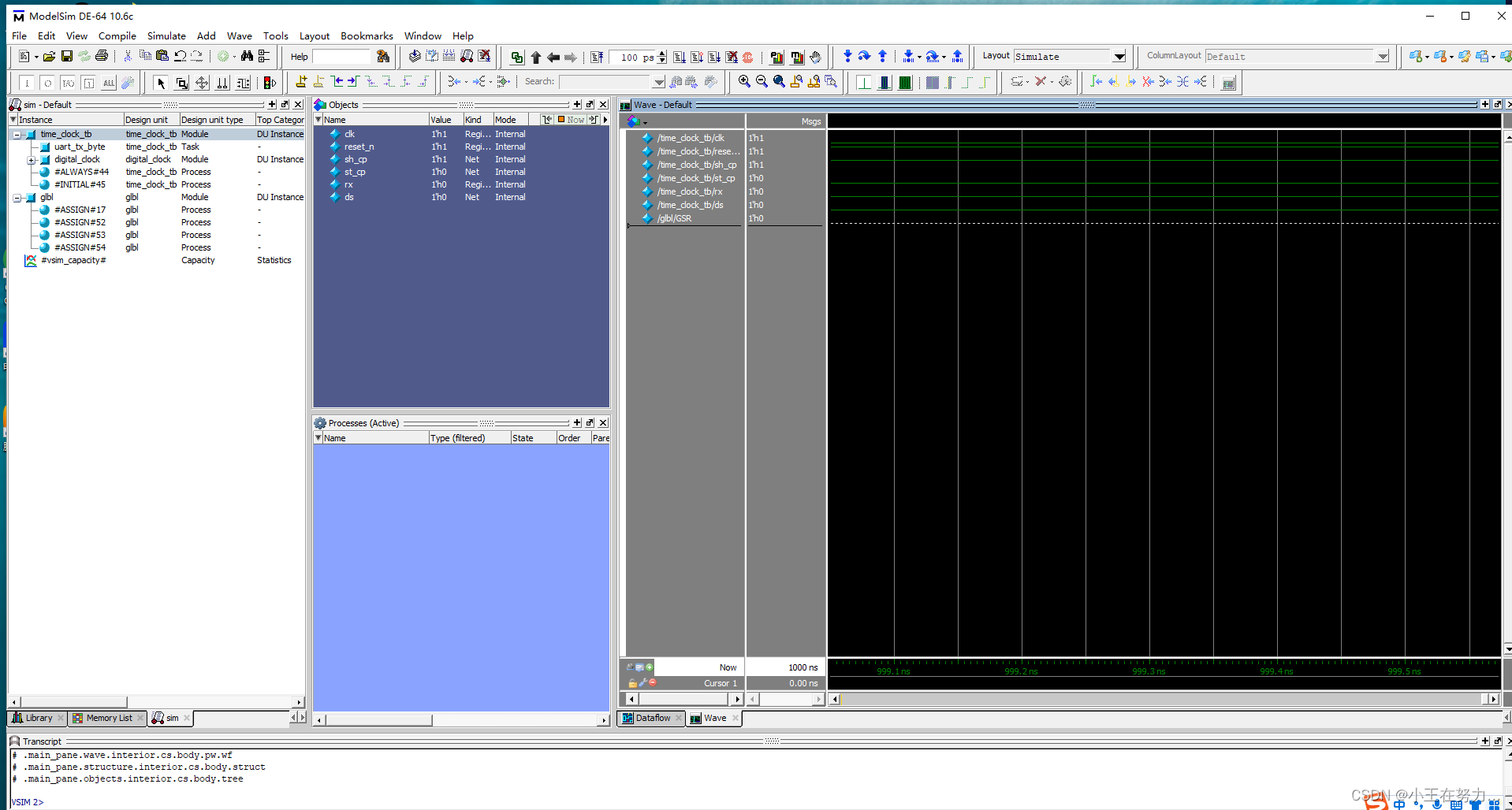Click the Run simulation icon
1512x810 pixels.
coord(680,57)
